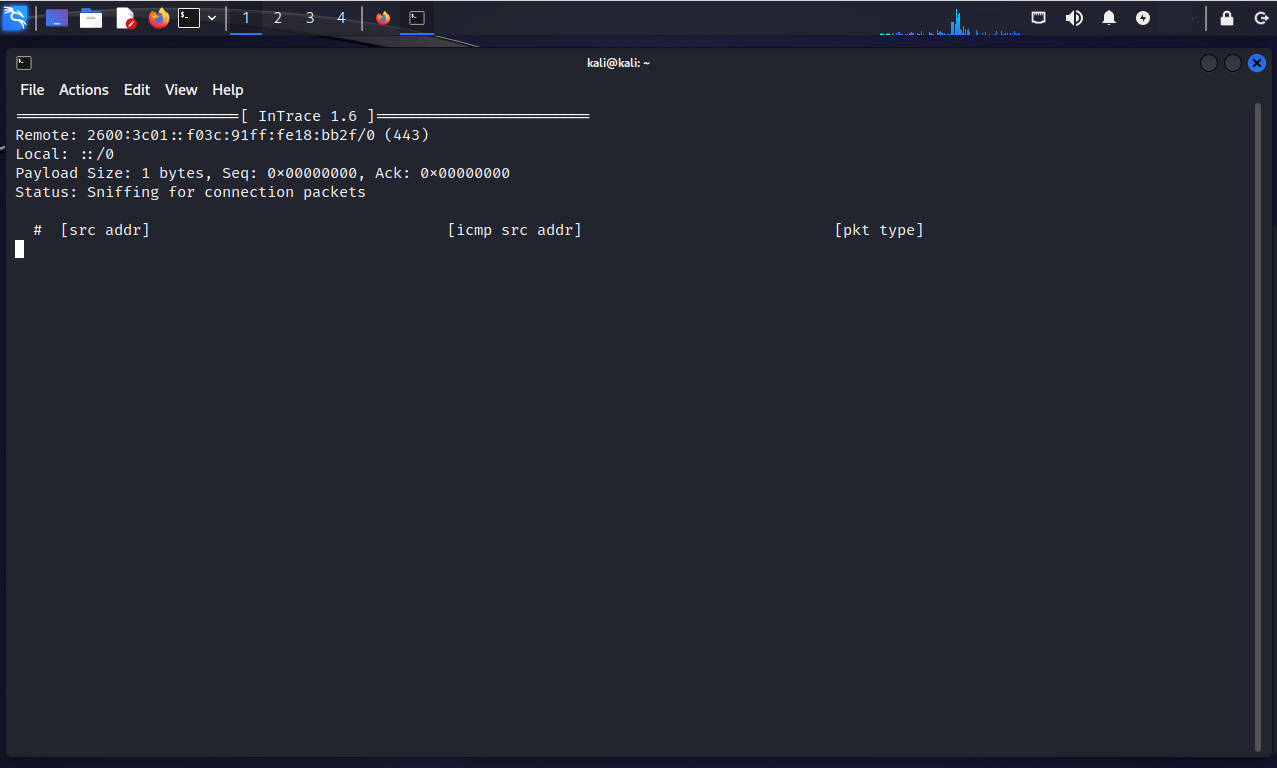Launch the text editor panel icon
This screenshot has height=768, width=1277.
pyautogui.click(x=125, y=18)
